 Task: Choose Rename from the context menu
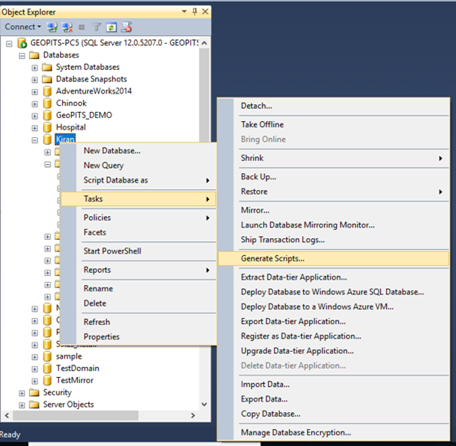[x=139, y=289]
